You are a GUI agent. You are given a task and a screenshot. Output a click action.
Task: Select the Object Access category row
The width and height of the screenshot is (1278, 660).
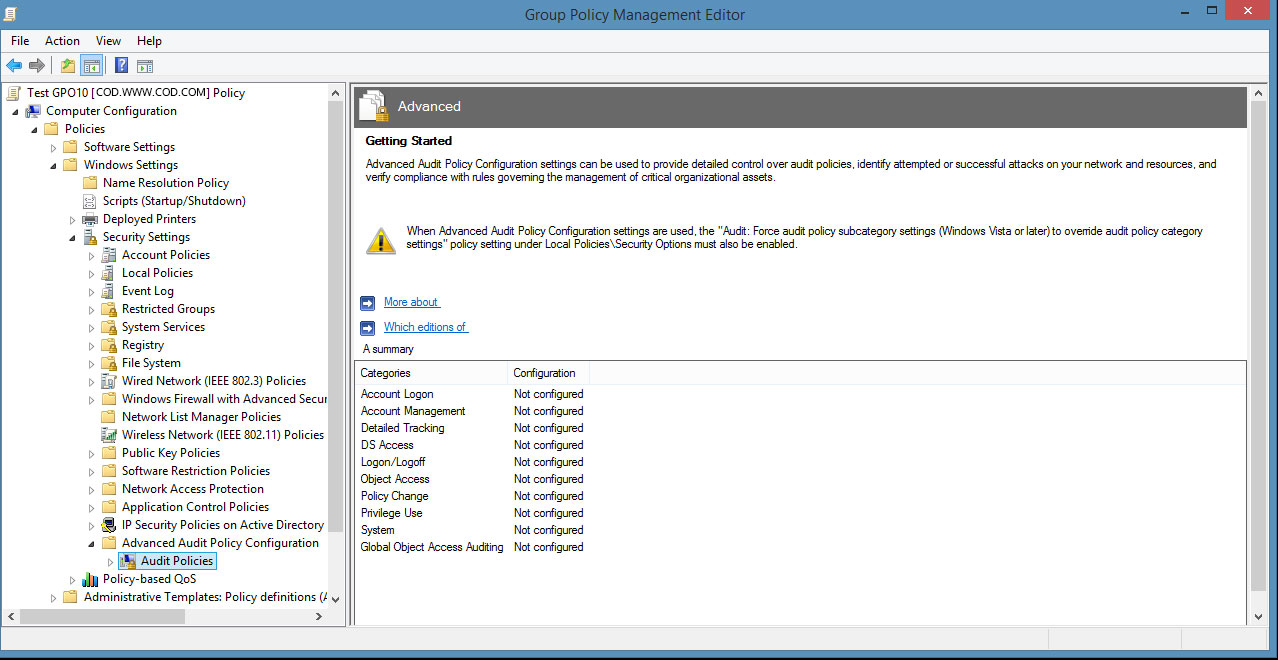pos(472,479)
